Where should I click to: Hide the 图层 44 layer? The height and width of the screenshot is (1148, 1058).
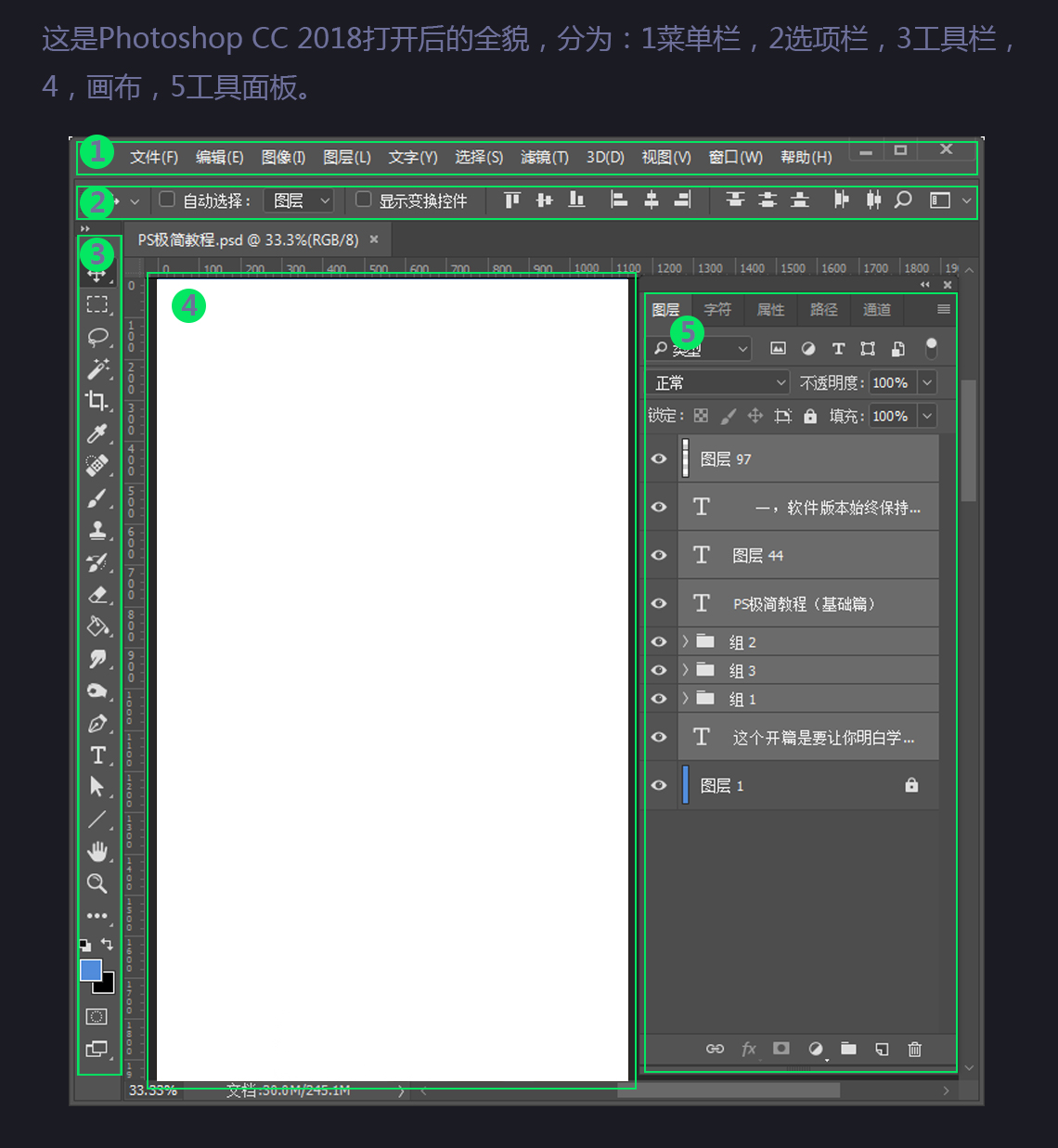tap(659, 555)
